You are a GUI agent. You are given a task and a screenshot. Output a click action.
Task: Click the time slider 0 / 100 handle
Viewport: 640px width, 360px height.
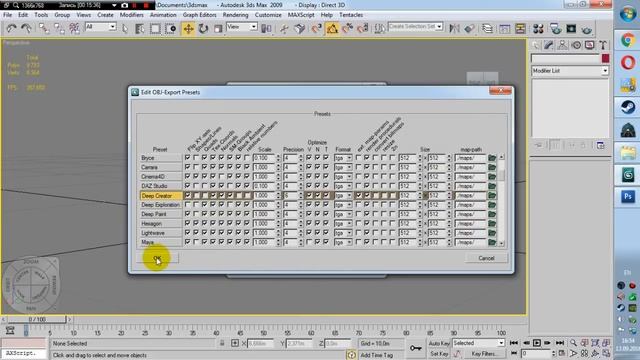[37, 319]
